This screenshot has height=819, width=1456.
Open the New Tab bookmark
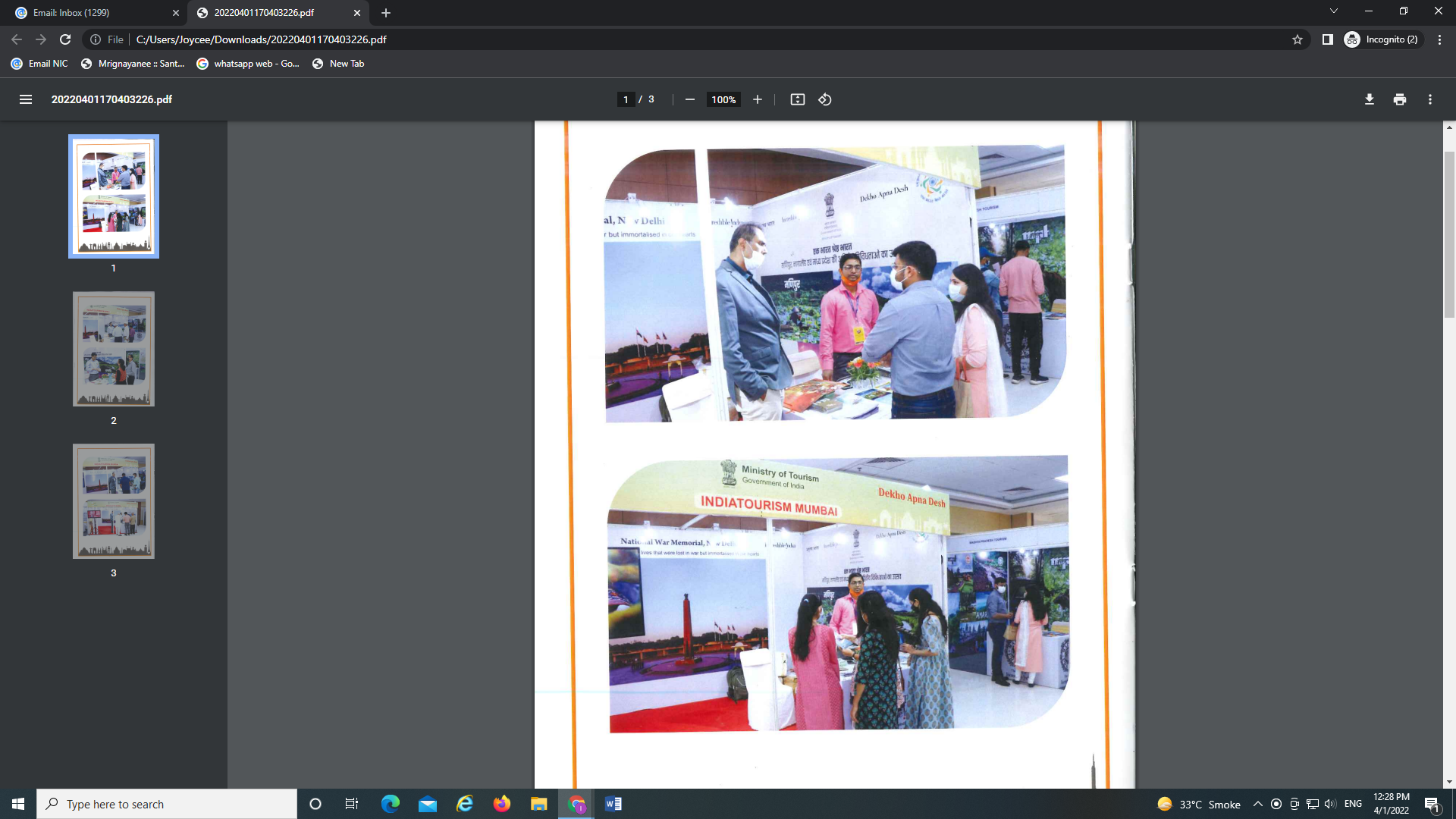[x=338, y=64]
